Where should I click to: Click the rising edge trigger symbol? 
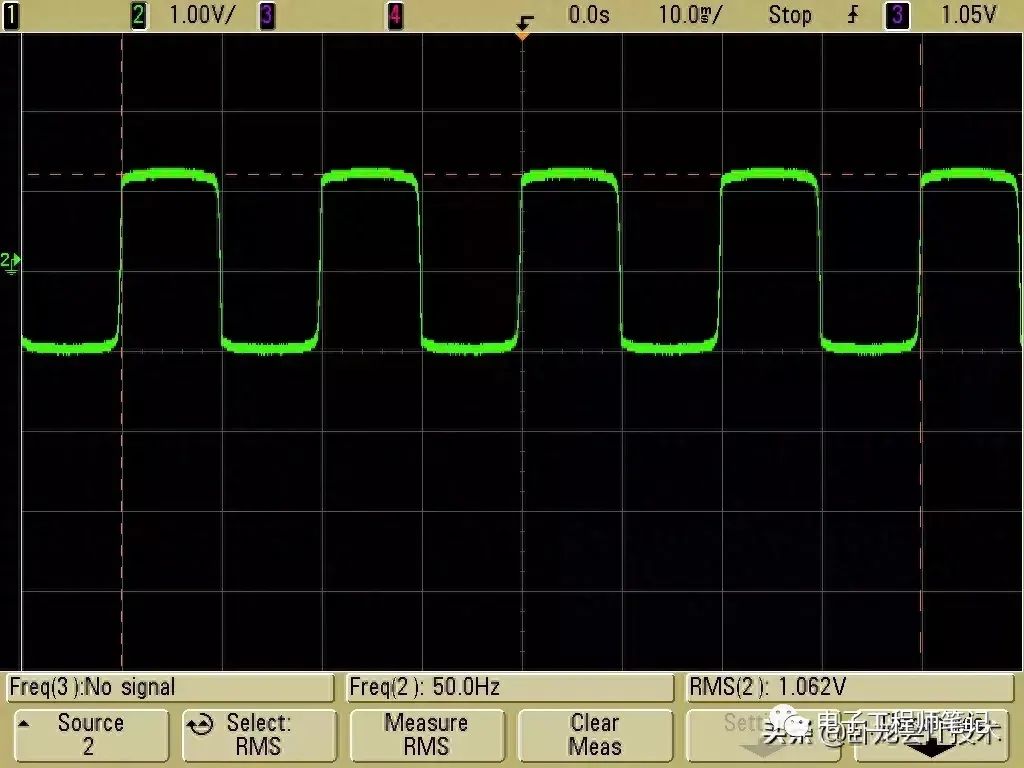[853, 15]
